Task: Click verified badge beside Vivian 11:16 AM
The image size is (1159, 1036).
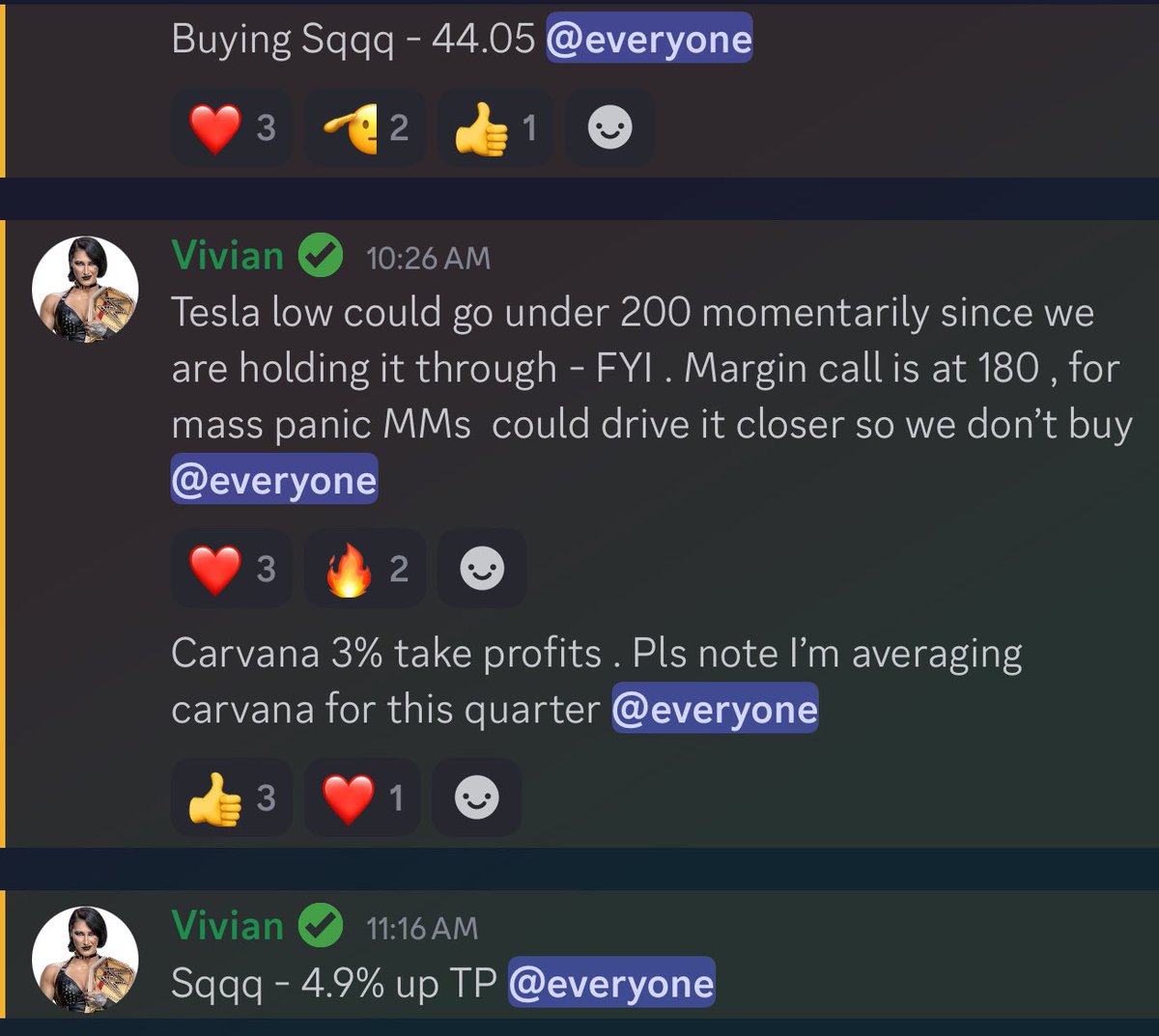Action: (x=321, y=927)
